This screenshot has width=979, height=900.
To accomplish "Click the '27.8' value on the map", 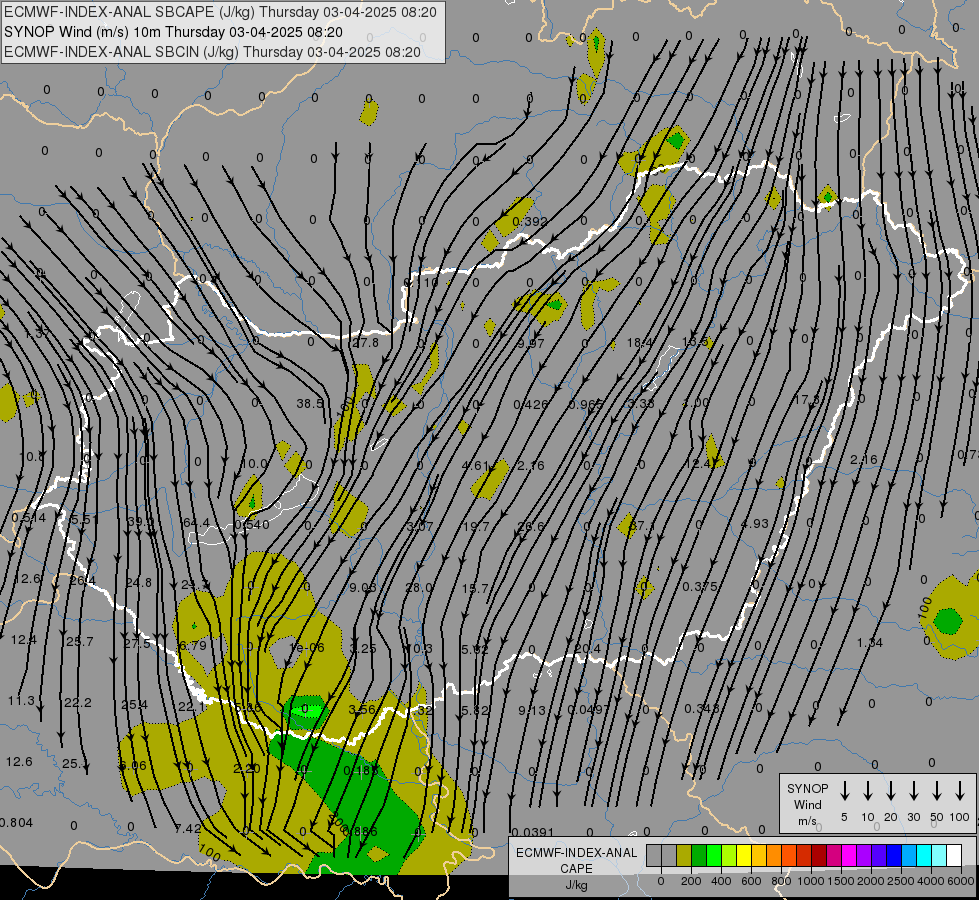I will coord(366,342).
